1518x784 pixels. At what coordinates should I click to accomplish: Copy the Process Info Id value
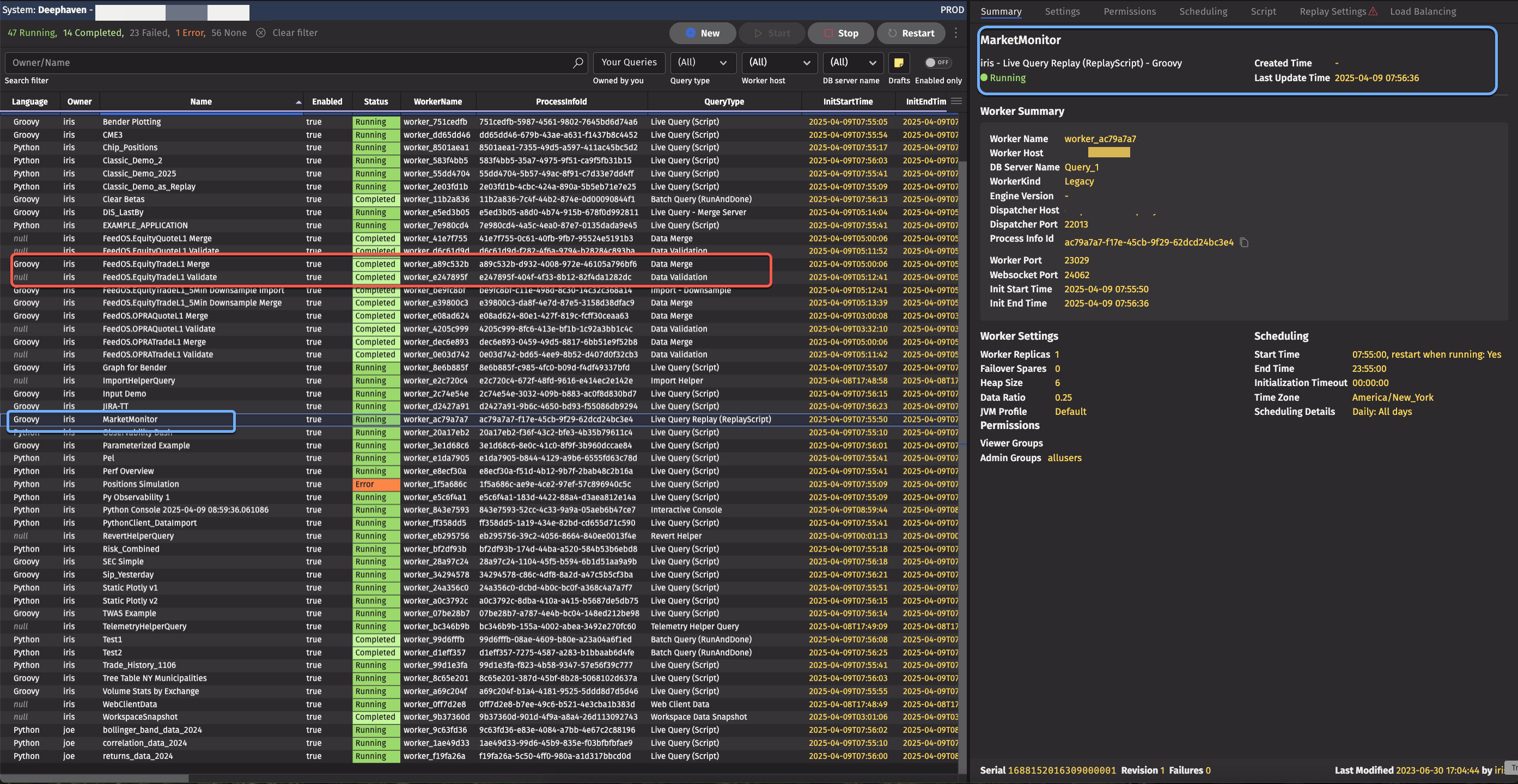point(1244,242)
